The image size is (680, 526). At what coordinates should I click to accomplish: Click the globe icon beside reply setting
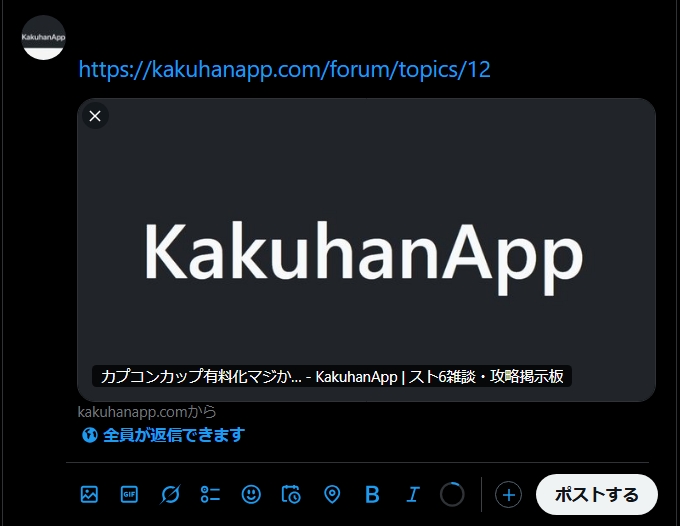click(x=90, y=435)
